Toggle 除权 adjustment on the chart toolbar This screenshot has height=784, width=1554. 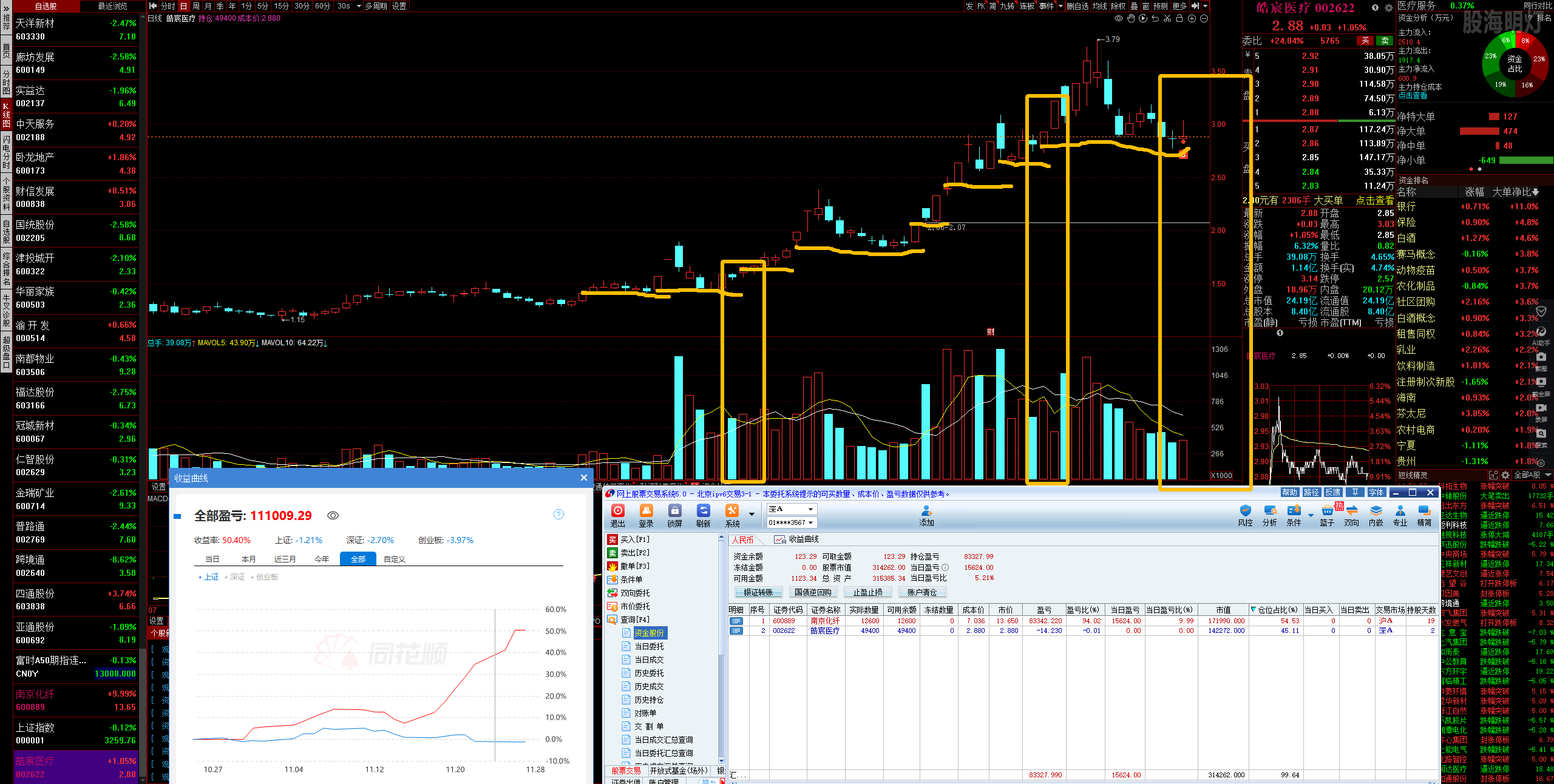tap(1118, 6)
